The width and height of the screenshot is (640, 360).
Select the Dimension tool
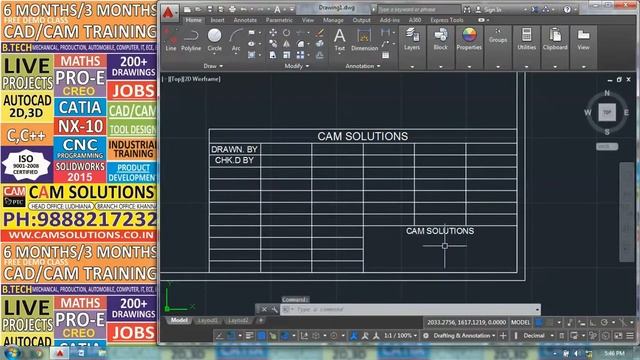pyautogui.click(x=364, y=40)
